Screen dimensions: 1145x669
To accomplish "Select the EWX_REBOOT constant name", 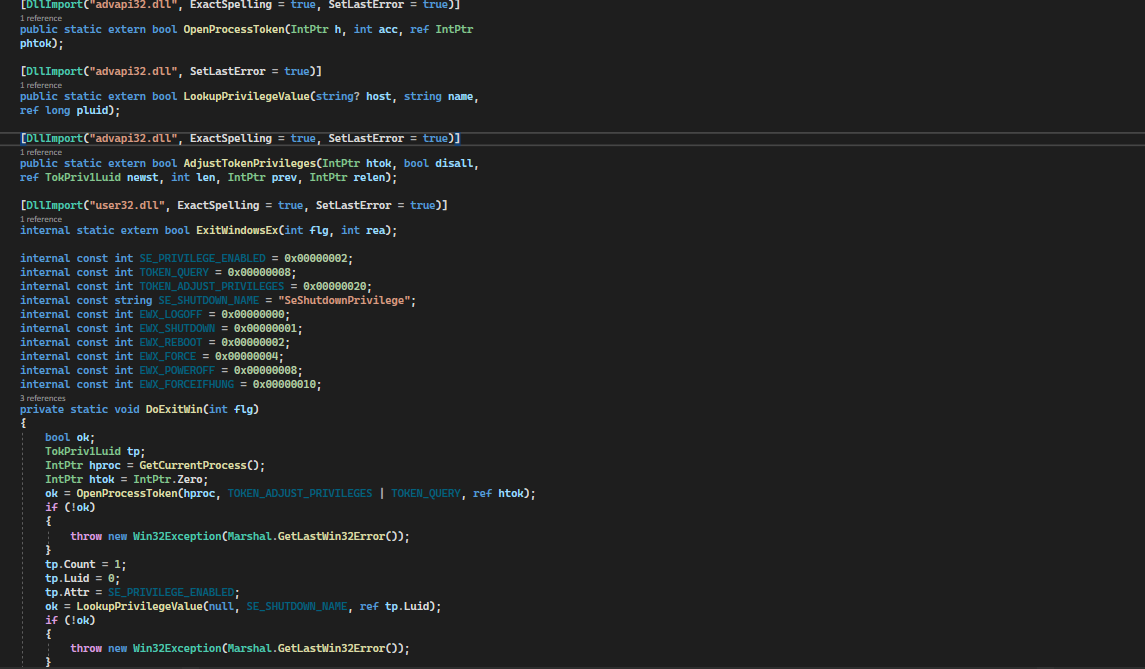I will pos(170,342).
